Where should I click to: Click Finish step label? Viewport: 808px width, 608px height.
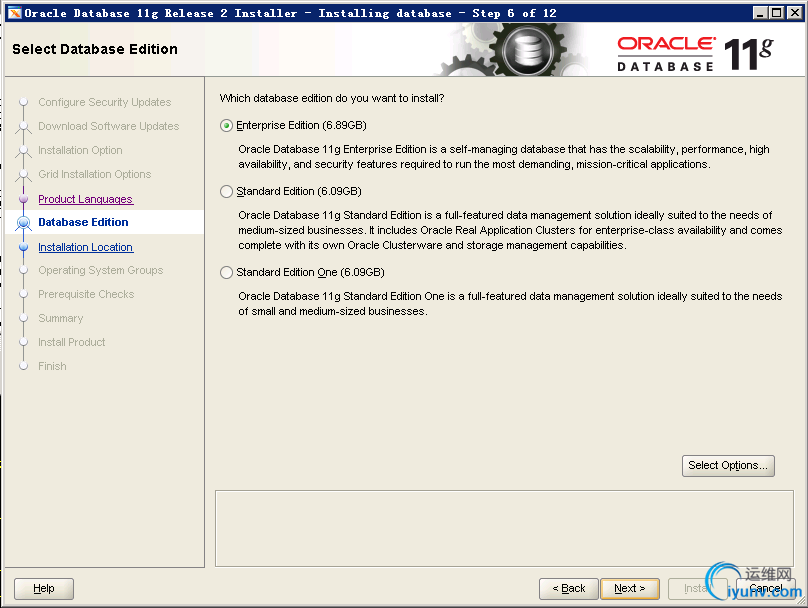(x=52, y=366)
